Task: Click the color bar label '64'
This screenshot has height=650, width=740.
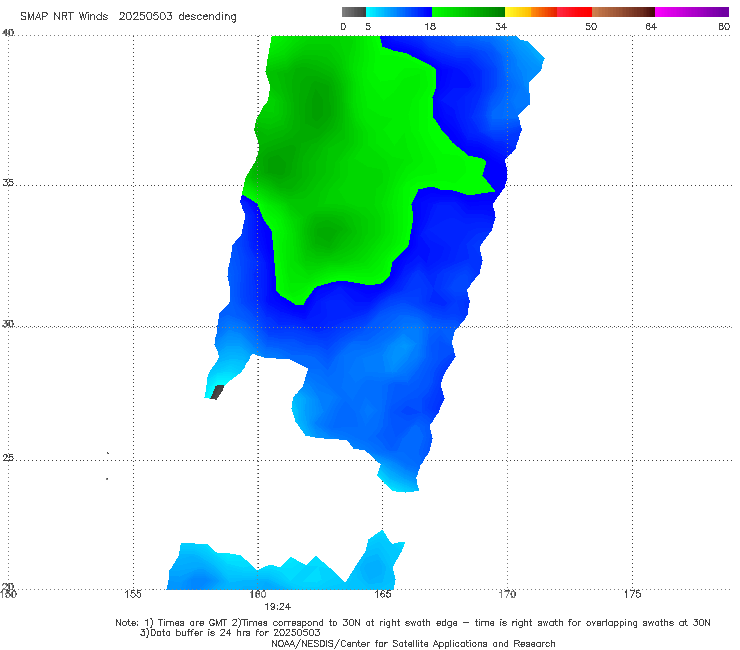Action: (651, 26)
